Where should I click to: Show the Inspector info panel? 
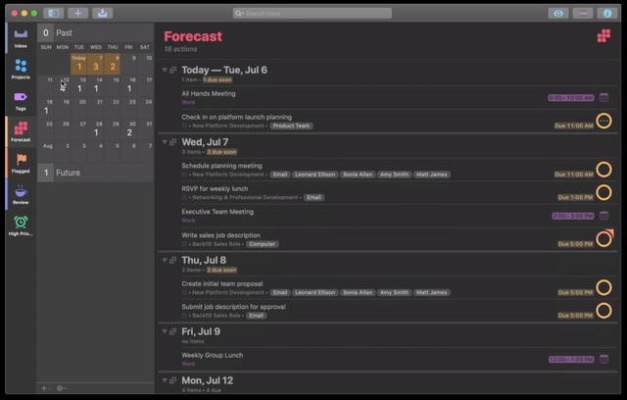(607, 13)
